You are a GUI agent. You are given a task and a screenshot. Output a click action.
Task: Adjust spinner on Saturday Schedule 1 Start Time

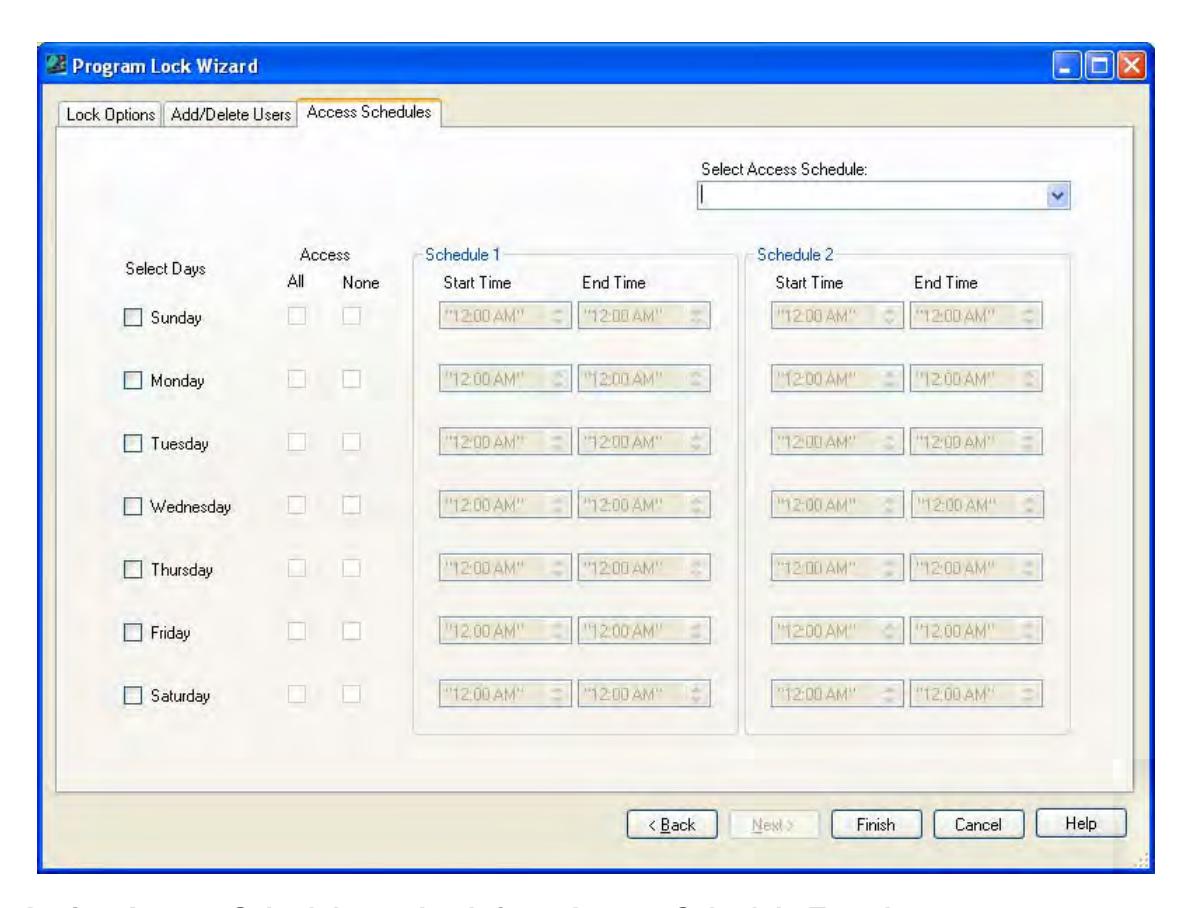[x=558, y=693]
